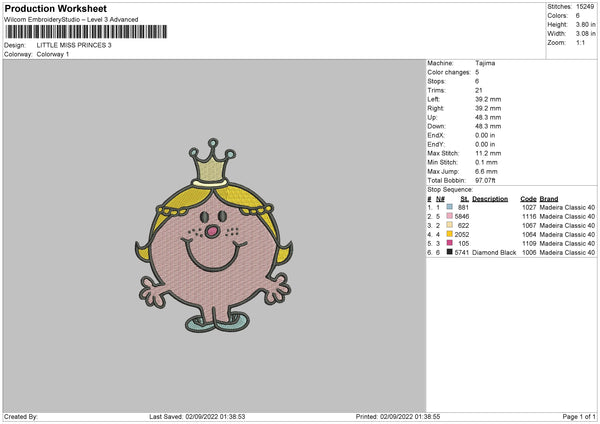The image size is (600, 424).
Task: Click the 'Production Worksheet' title
Action: [55, 8]
